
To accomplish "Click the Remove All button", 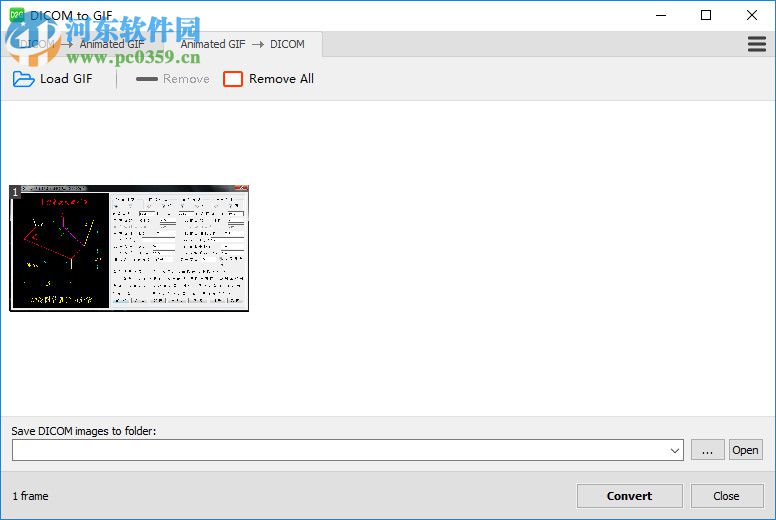I will click(x=269, y=79).
